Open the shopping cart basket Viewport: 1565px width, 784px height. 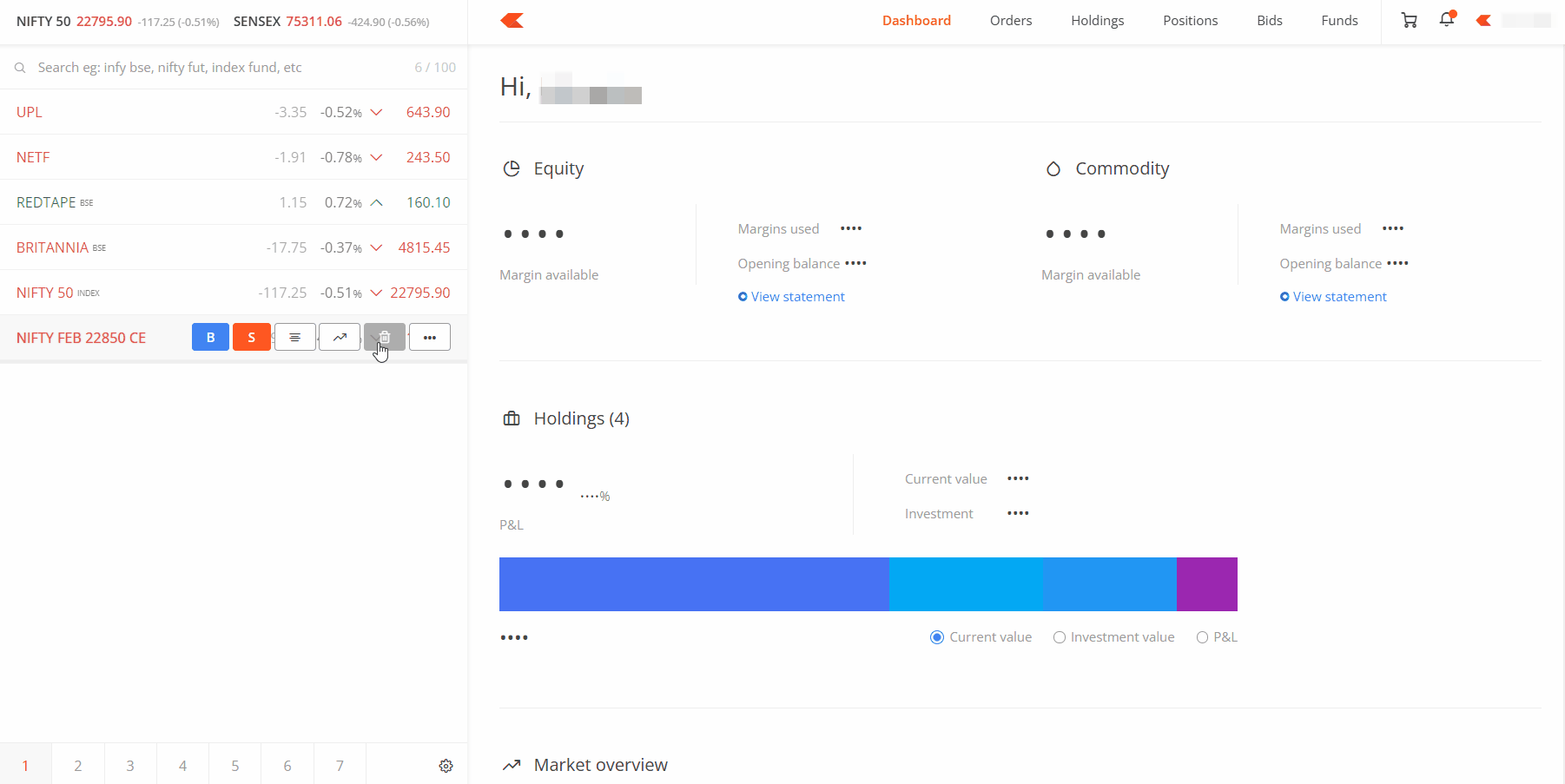click(1410, 20)
